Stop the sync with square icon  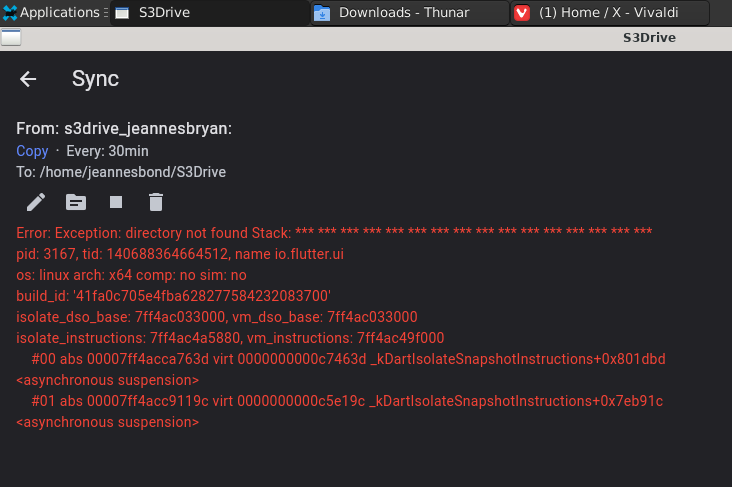pyautogui.click(x=116, y=202)
